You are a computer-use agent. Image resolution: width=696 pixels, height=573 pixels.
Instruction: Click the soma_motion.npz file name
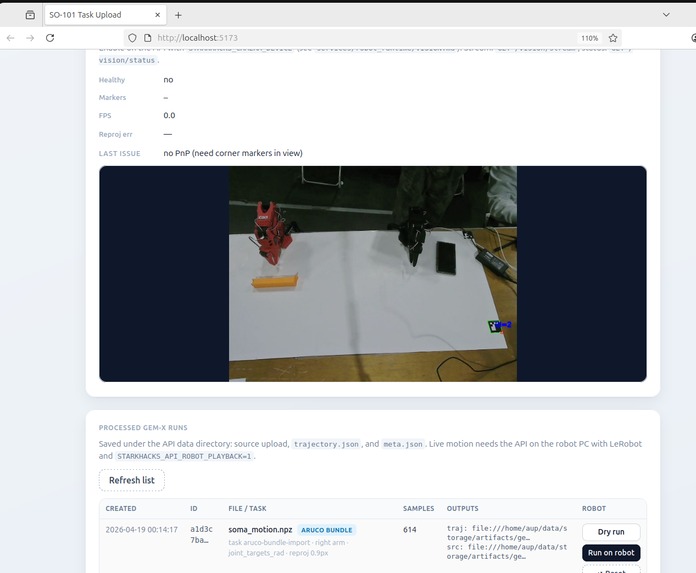(x=260, y=530)
